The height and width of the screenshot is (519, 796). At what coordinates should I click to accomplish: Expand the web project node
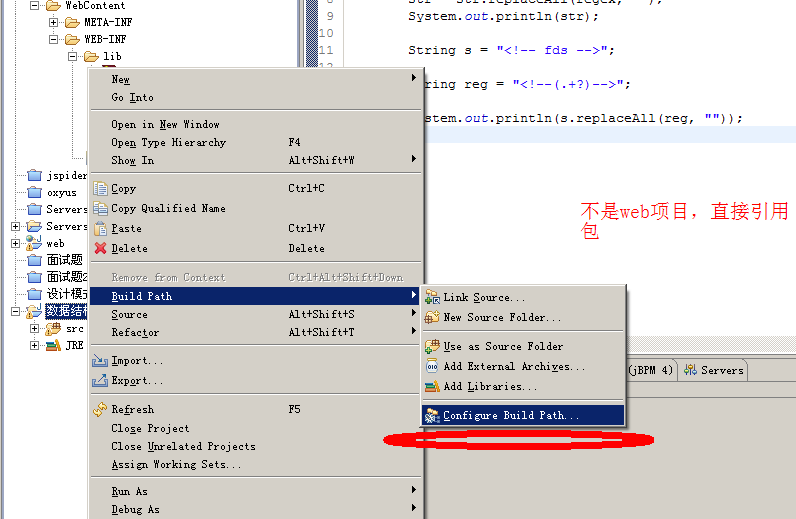(16, 243)
